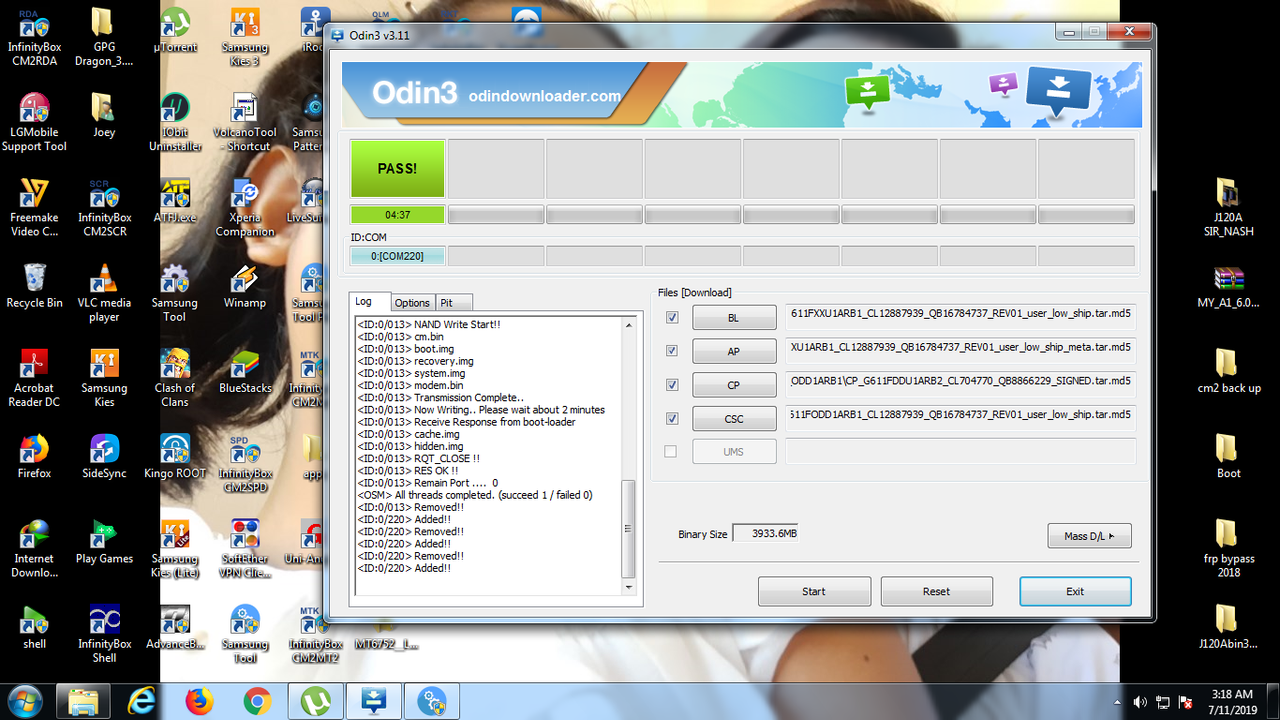Screen dimensions: 1280x720
Task: Select the Play Games desktop icon
Action: pos(104,542)
